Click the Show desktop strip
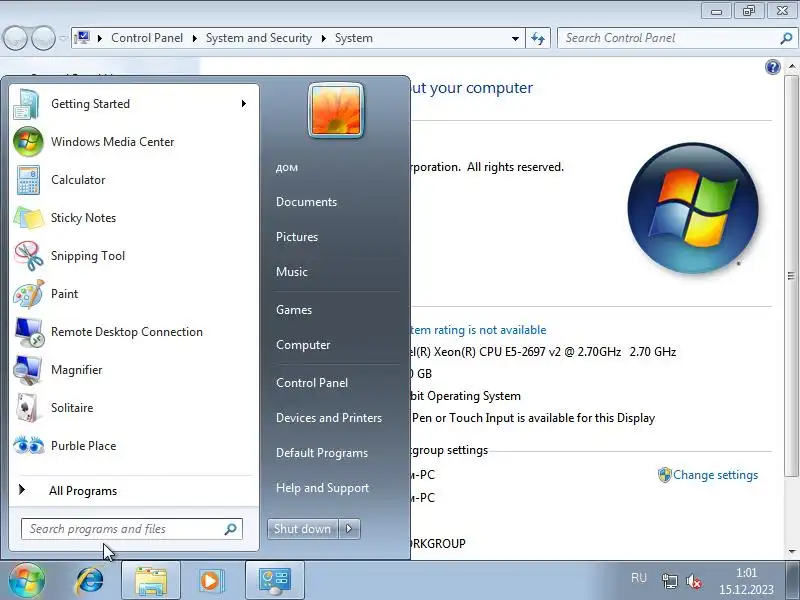 click(x=792, y=581)
